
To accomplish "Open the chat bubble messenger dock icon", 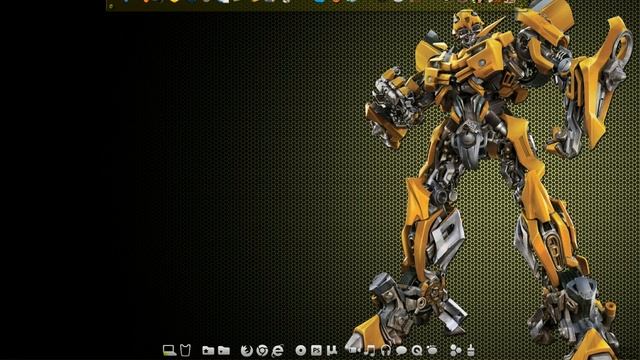I will 401,350.
